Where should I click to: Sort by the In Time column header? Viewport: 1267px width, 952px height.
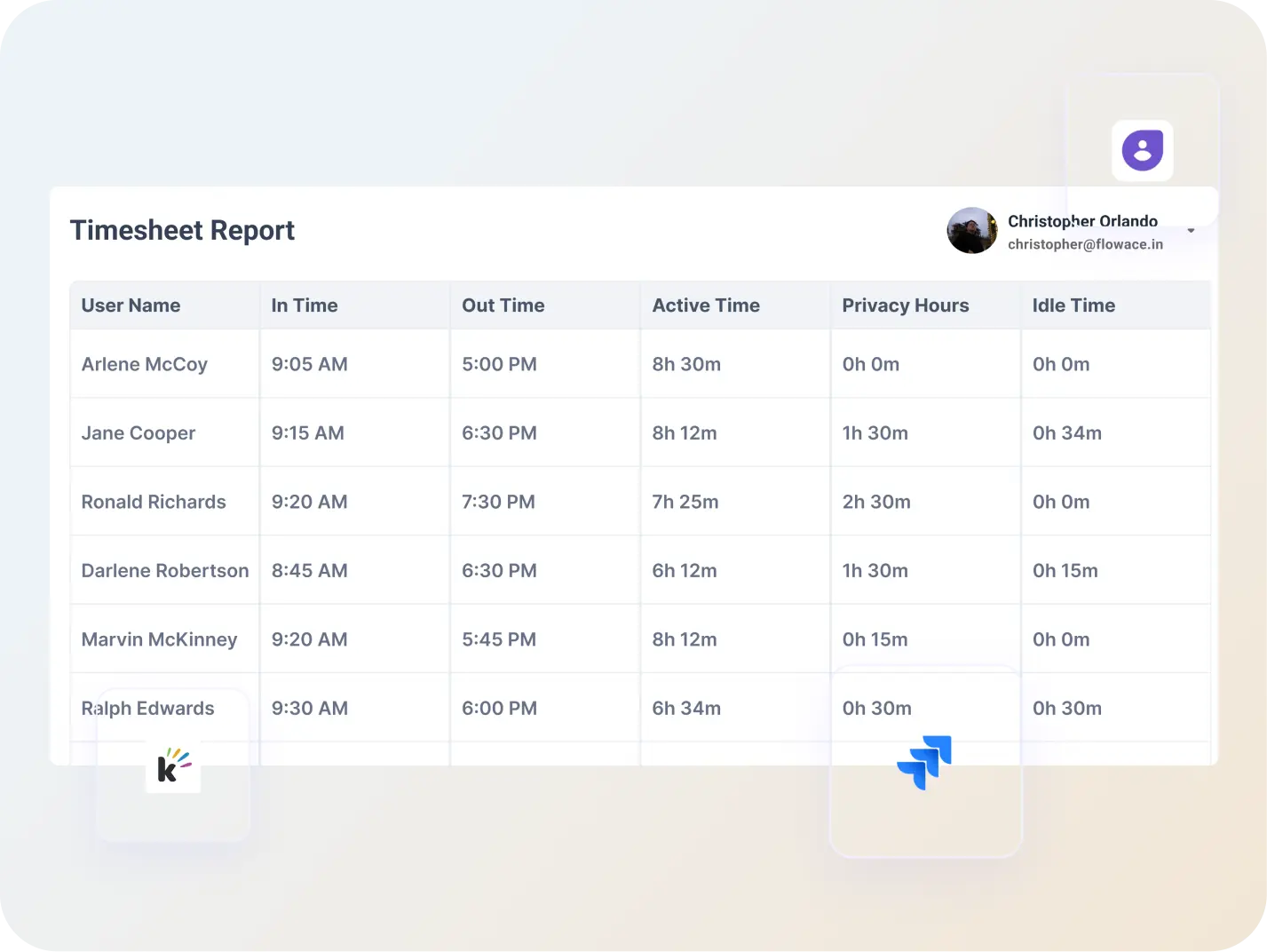pos(305,305)
